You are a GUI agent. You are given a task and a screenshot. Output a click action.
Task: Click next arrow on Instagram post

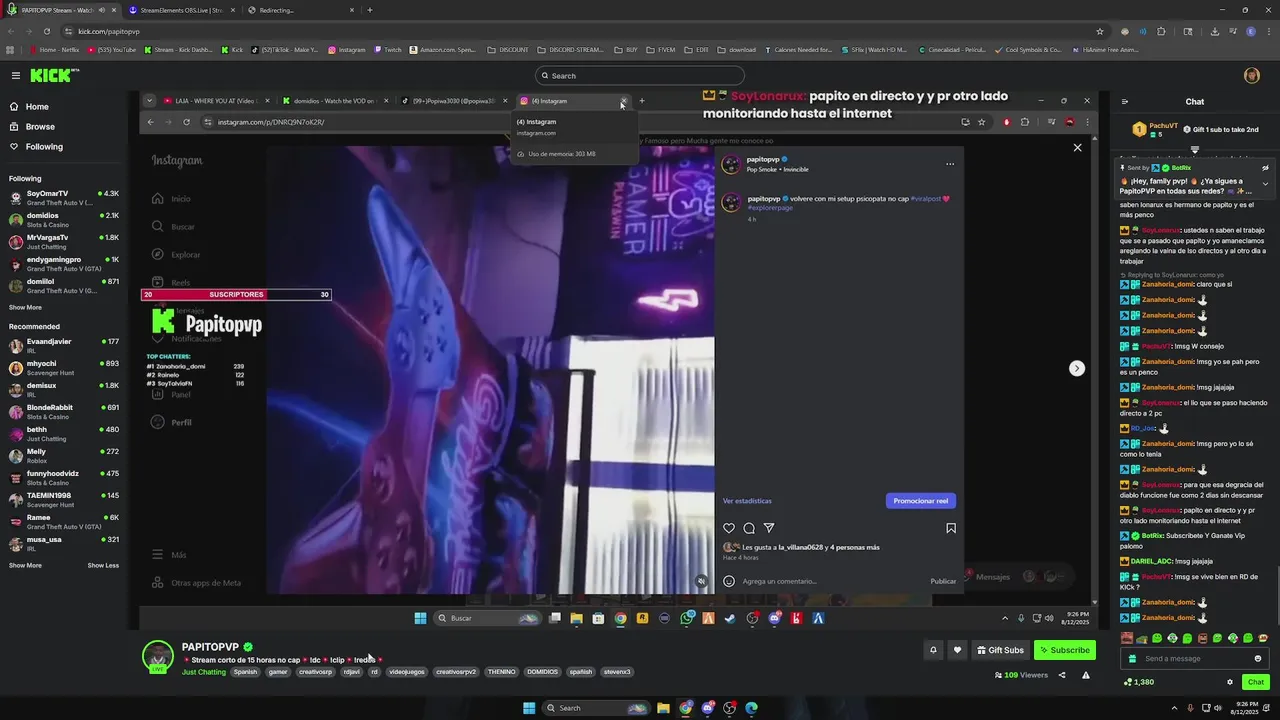click(1076, 368)
